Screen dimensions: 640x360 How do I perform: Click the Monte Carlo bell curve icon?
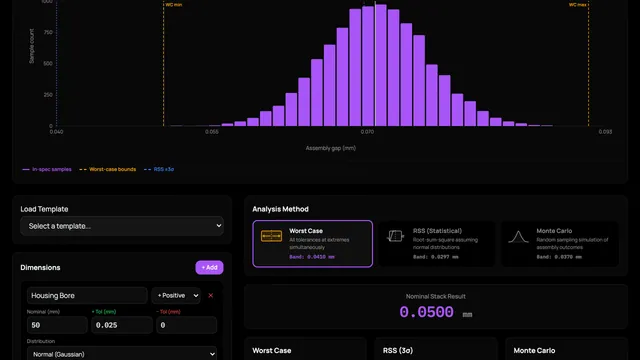click(518, 237)
